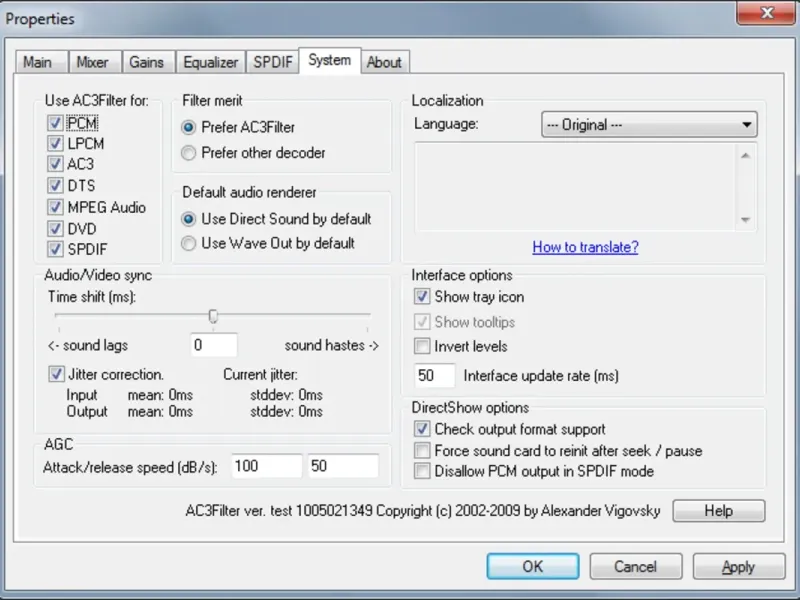
Task: Click the Interface update rate field
Action: pyautogui.click(x=434, y=376)
